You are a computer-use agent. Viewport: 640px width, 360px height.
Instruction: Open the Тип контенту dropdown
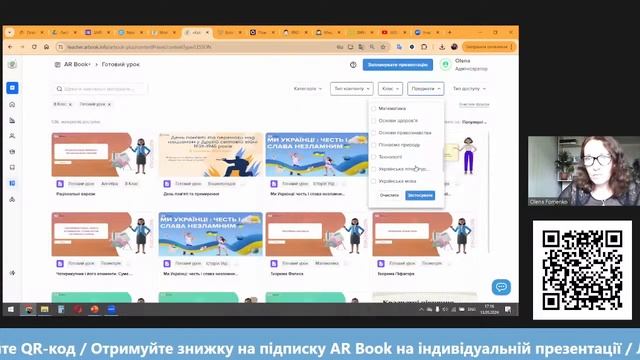(x=351, y=89)
